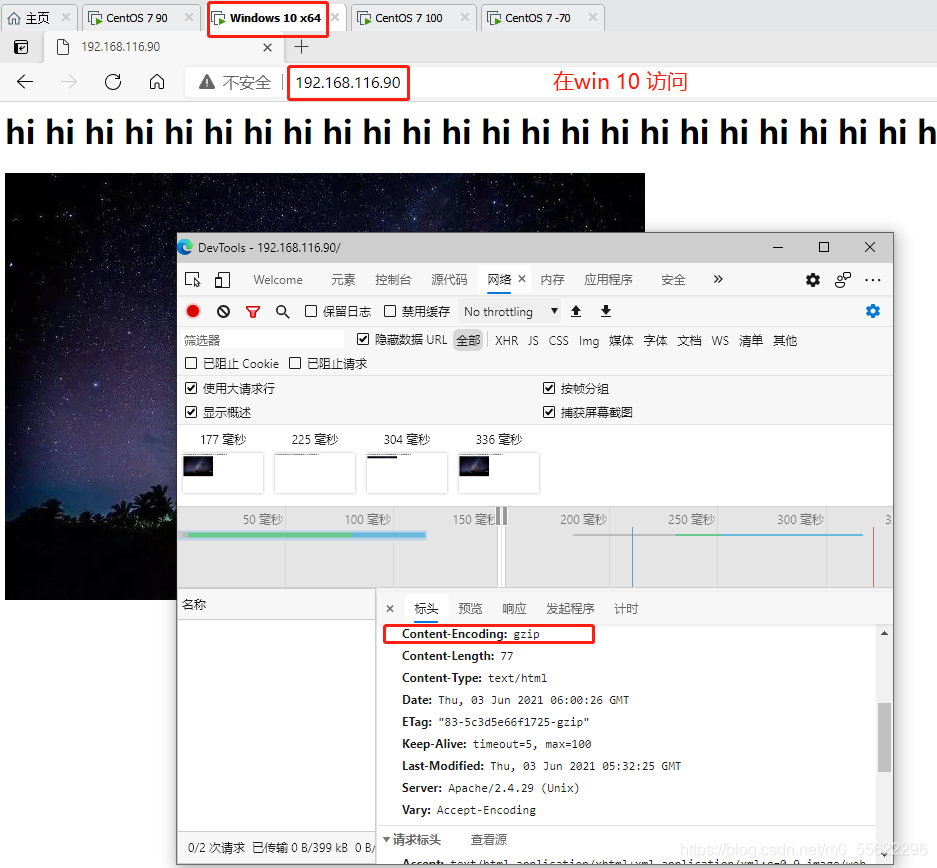937x868 pixels.
Task: Open tab actions menu icon at far left
Action: point(21,47)
